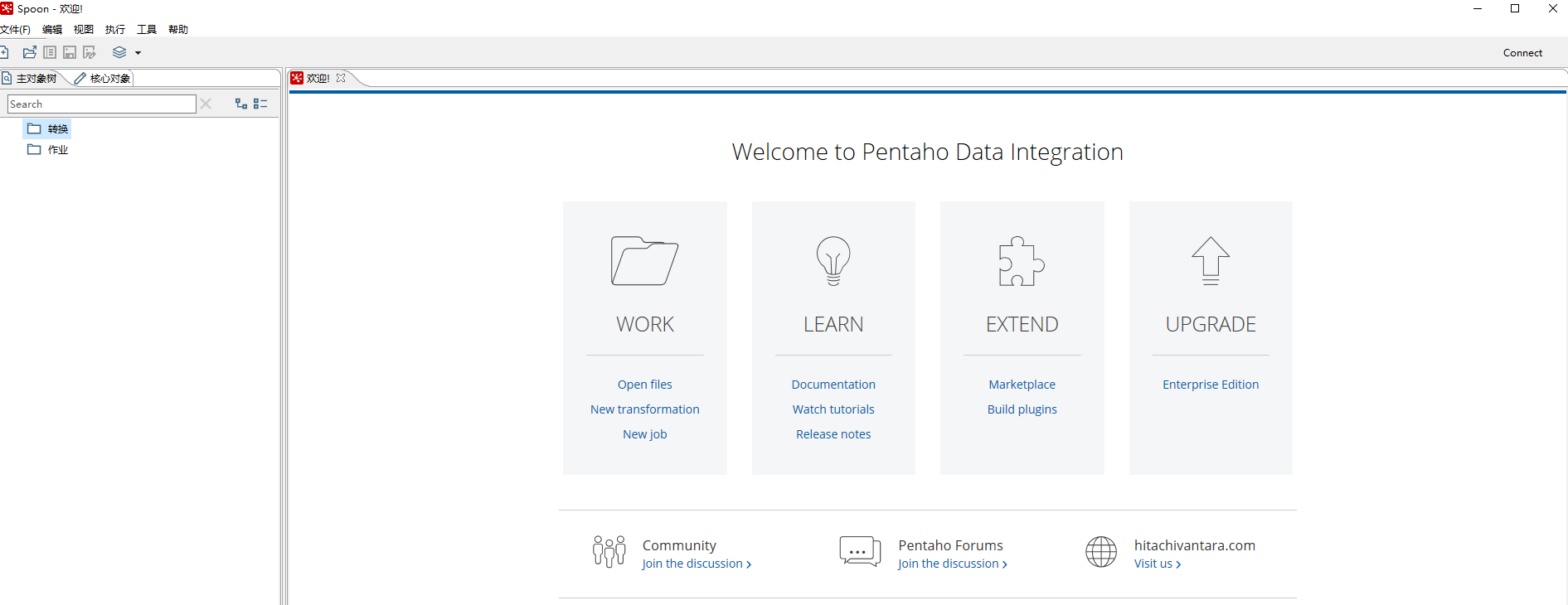1568x605 pixels.
Task: Open the 编辑 menu
Action: [52, 29]
